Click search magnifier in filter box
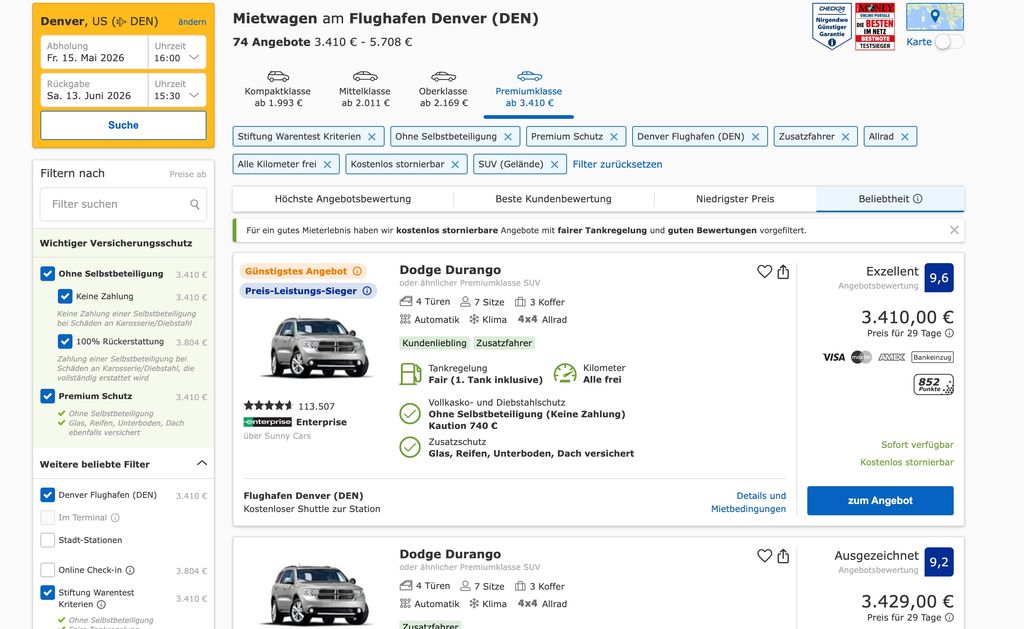This screenshot has width=1024, height=629. click(x=195, y=205)
